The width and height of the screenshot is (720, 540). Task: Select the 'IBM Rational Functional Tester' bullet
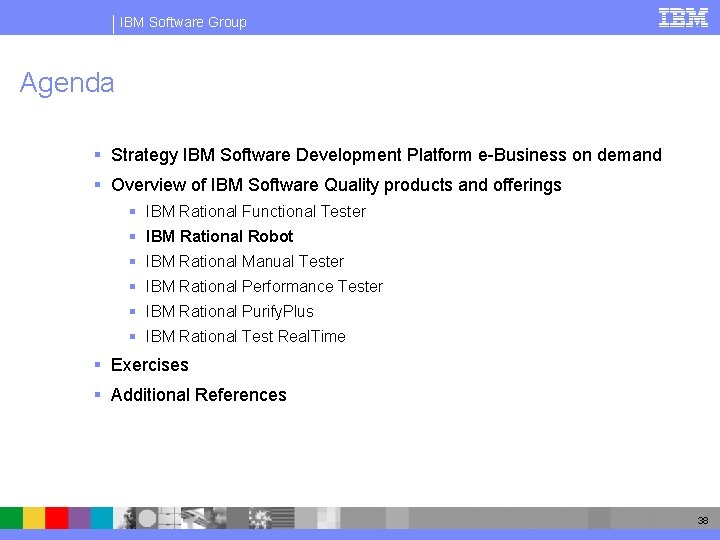[256, 211]
